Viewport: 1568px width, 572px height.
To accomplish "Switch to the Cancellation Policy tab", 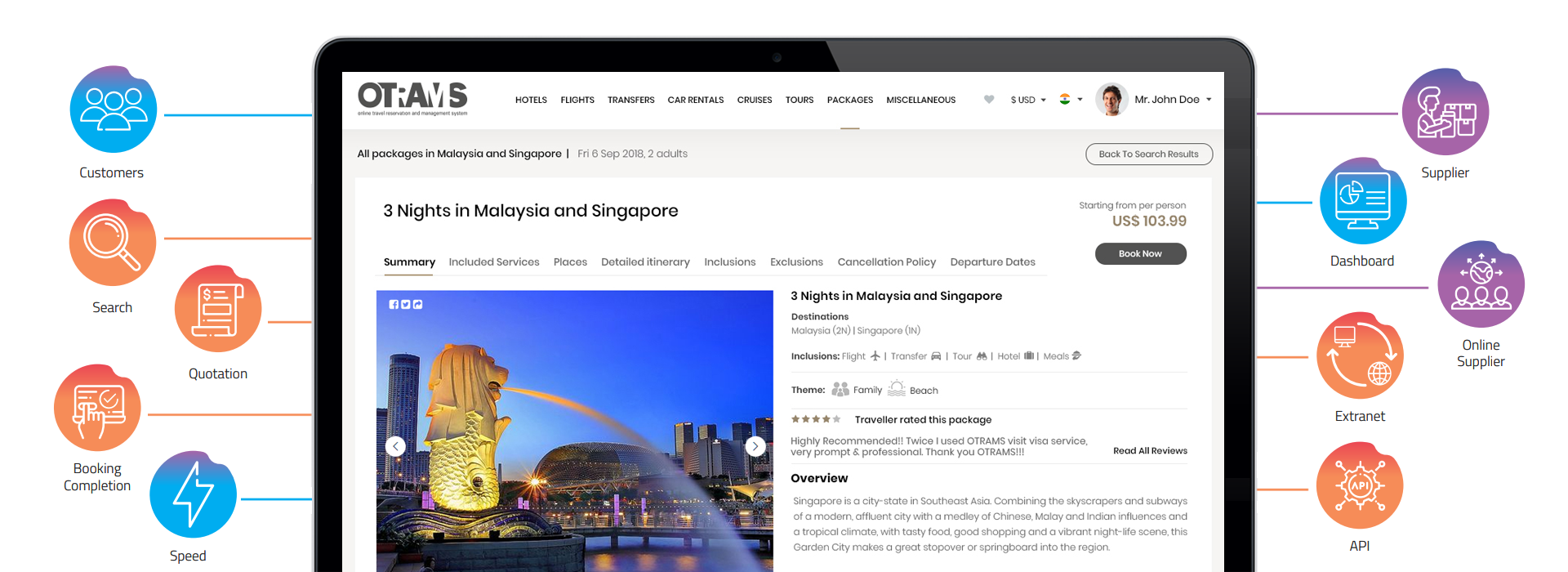I will [x=887, y=262].
